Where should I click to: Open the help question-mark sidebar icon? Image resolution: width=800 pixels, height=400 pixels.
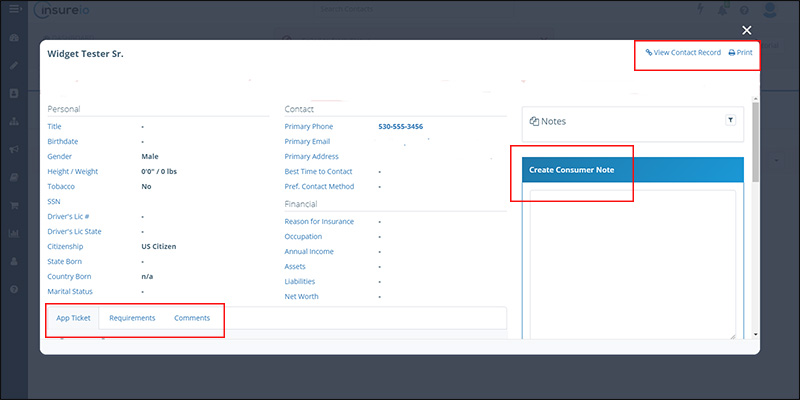click(x=14, y=289)
